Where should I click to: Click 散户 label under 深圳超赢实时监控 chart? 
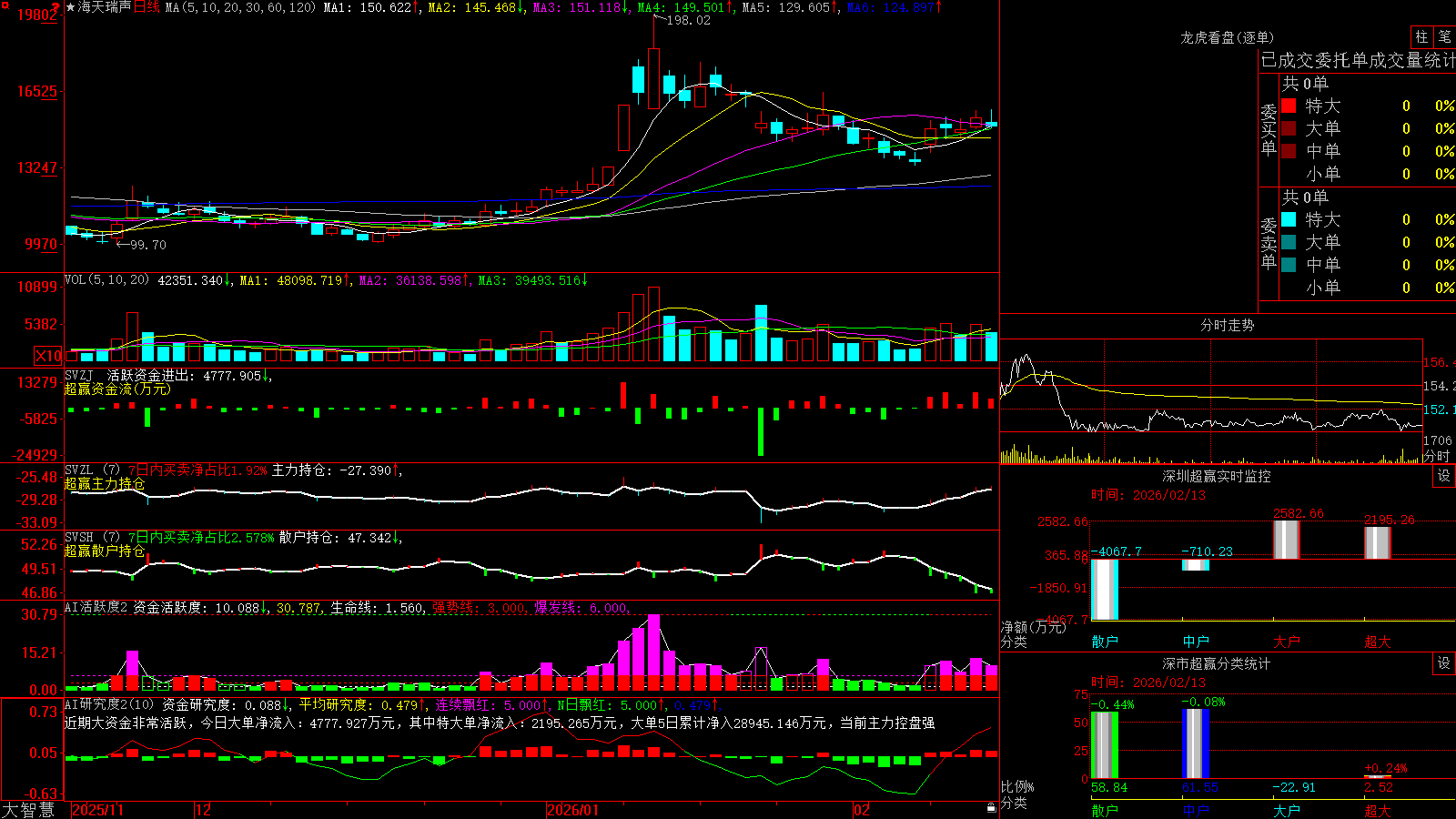1105,642
